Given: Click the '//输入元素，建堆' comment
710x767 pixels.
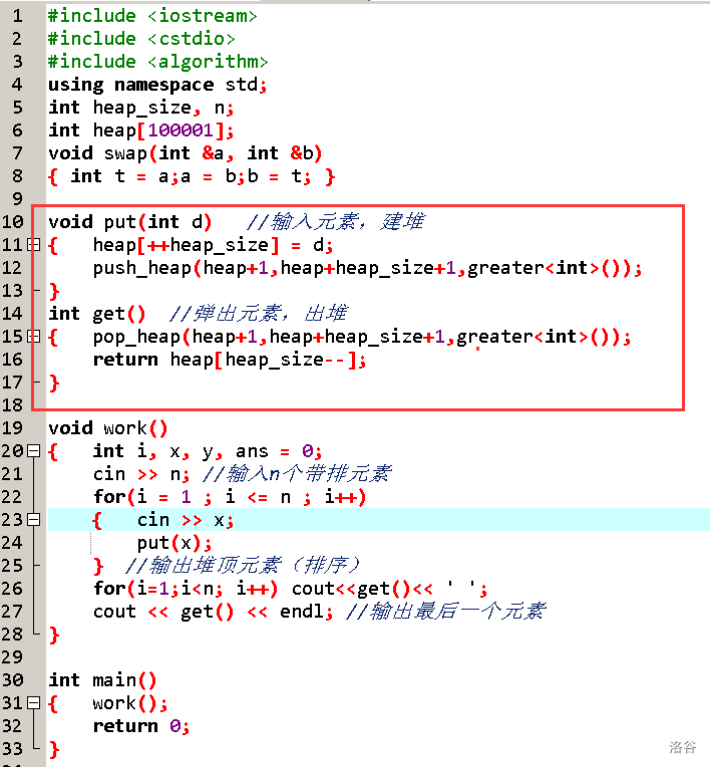Looking at the screenshot, I should point(335,222).
